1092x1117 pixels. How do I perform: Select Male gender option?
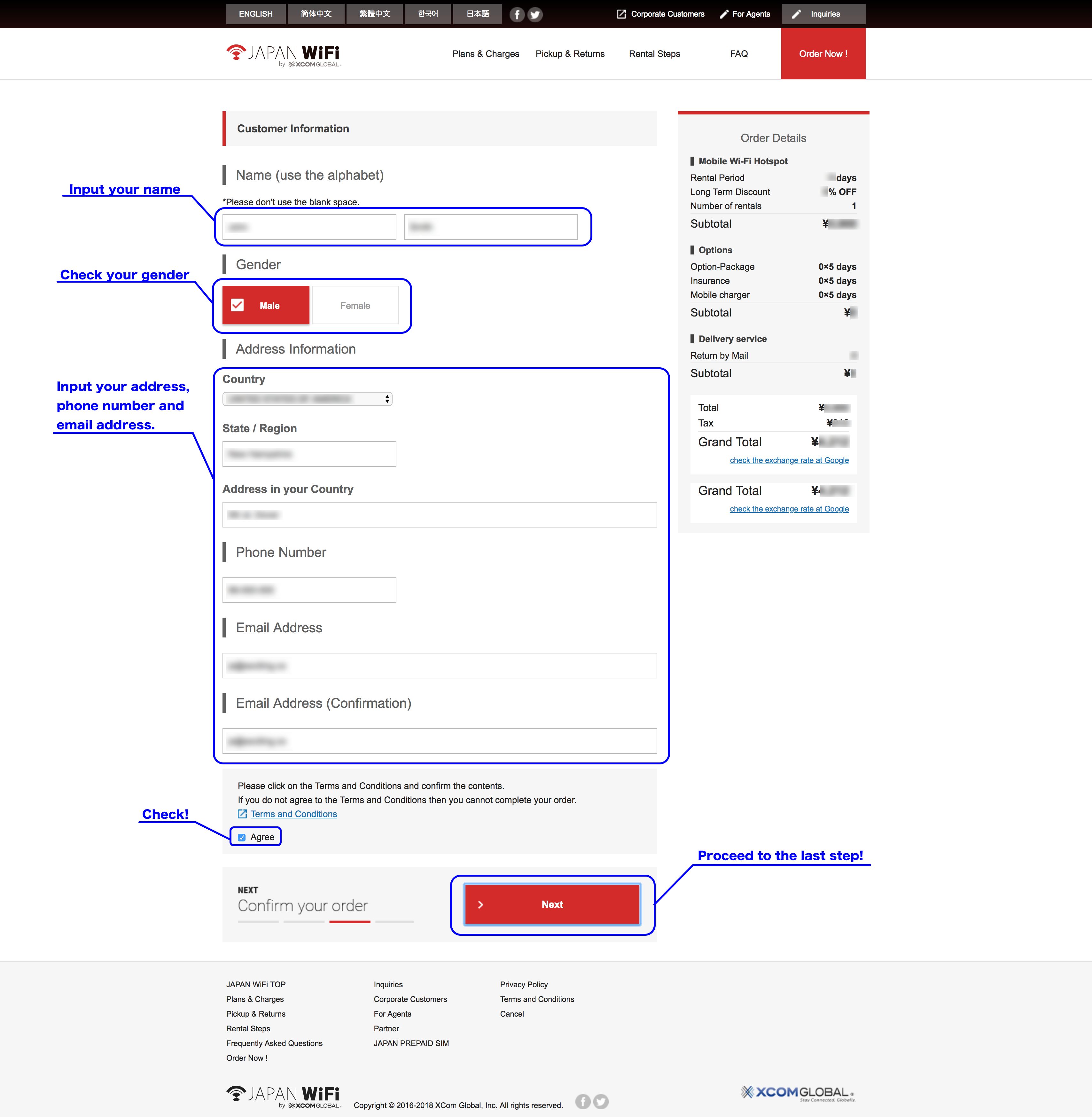266,305
